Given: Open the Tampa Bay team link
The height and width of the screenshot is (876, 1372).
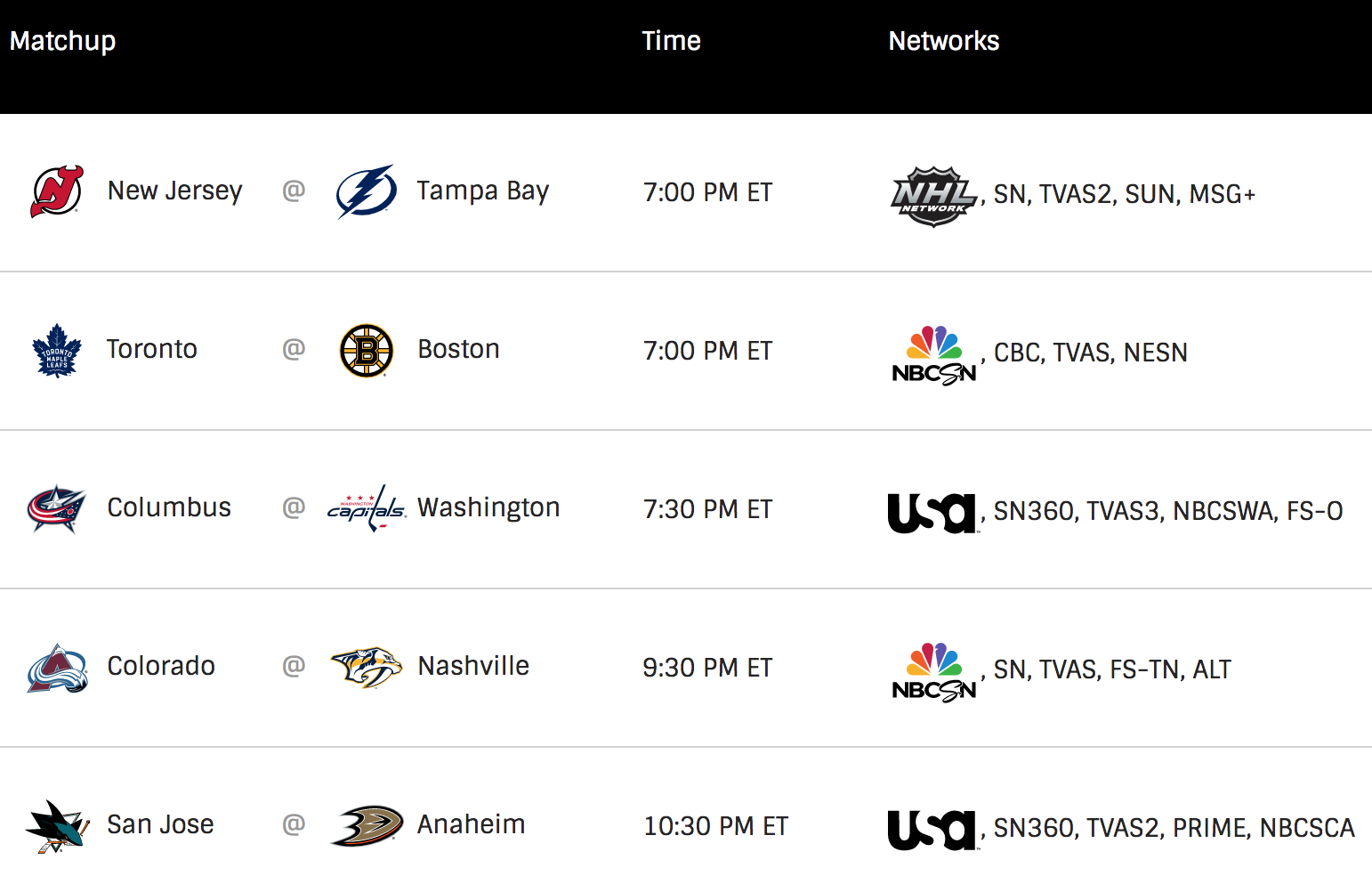Looking at the screenshot, I should coord(482,191).
